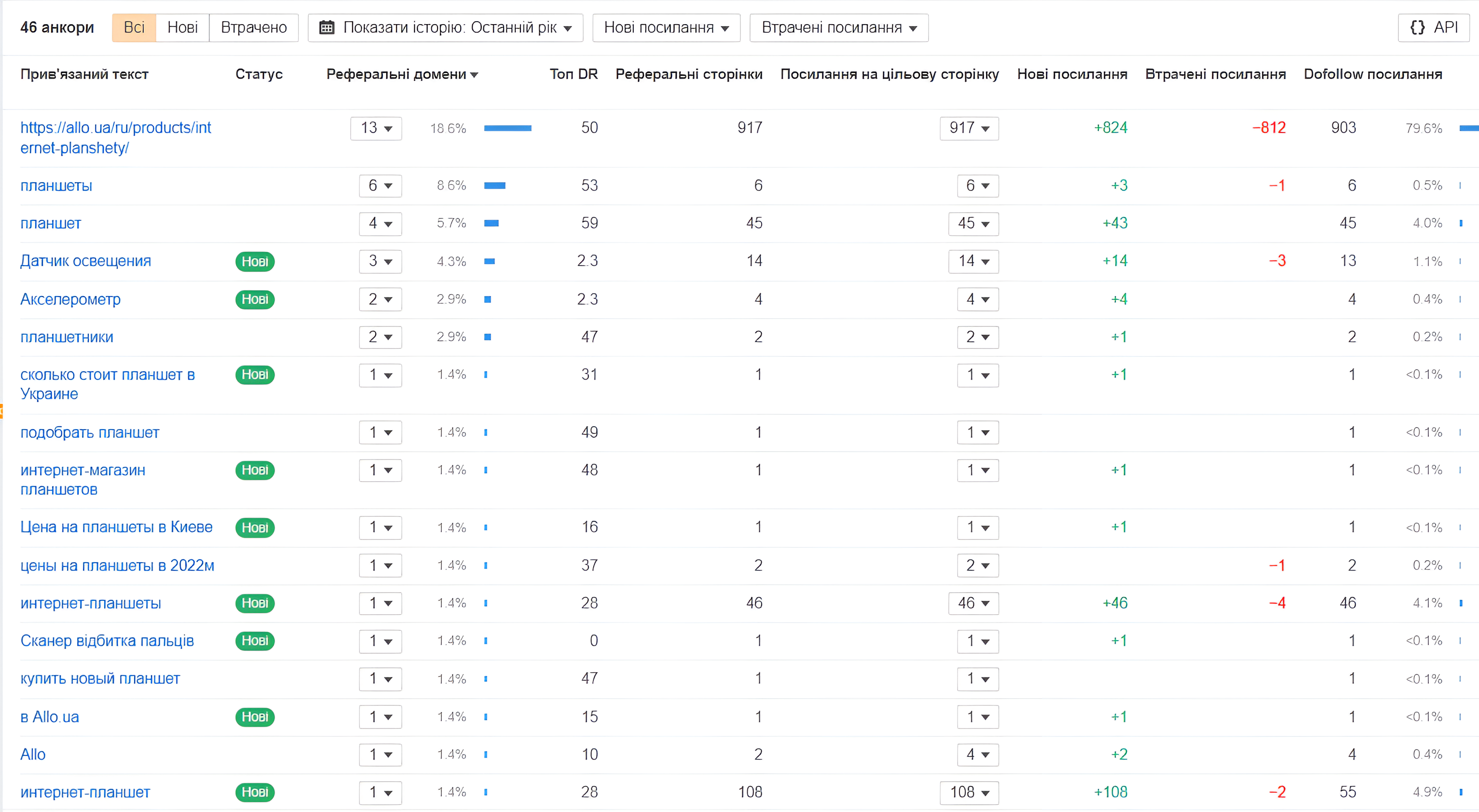Expand the 13 referring domains dropdown
The width and height of the screenshot is (1479, 812).
tap(376, 128)
